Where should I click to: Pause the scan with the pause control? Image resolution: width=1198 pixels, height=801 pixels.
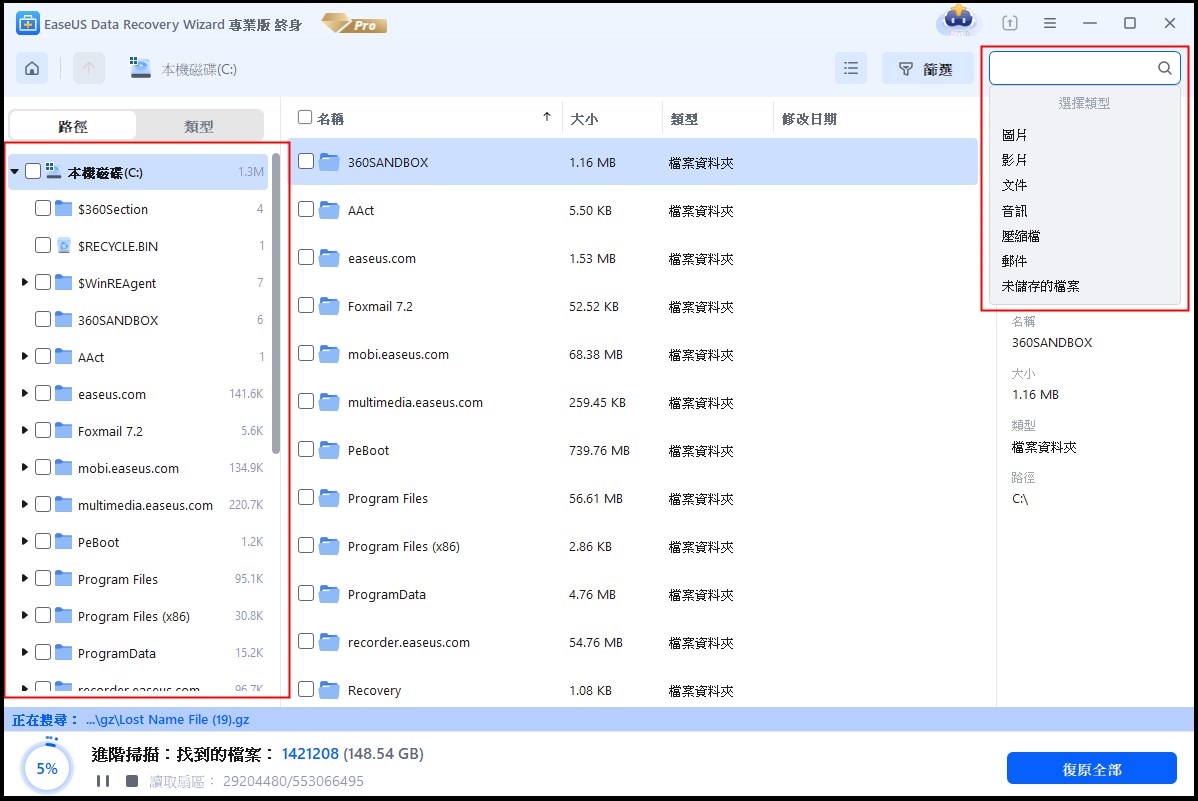click(x=104, y=781)
